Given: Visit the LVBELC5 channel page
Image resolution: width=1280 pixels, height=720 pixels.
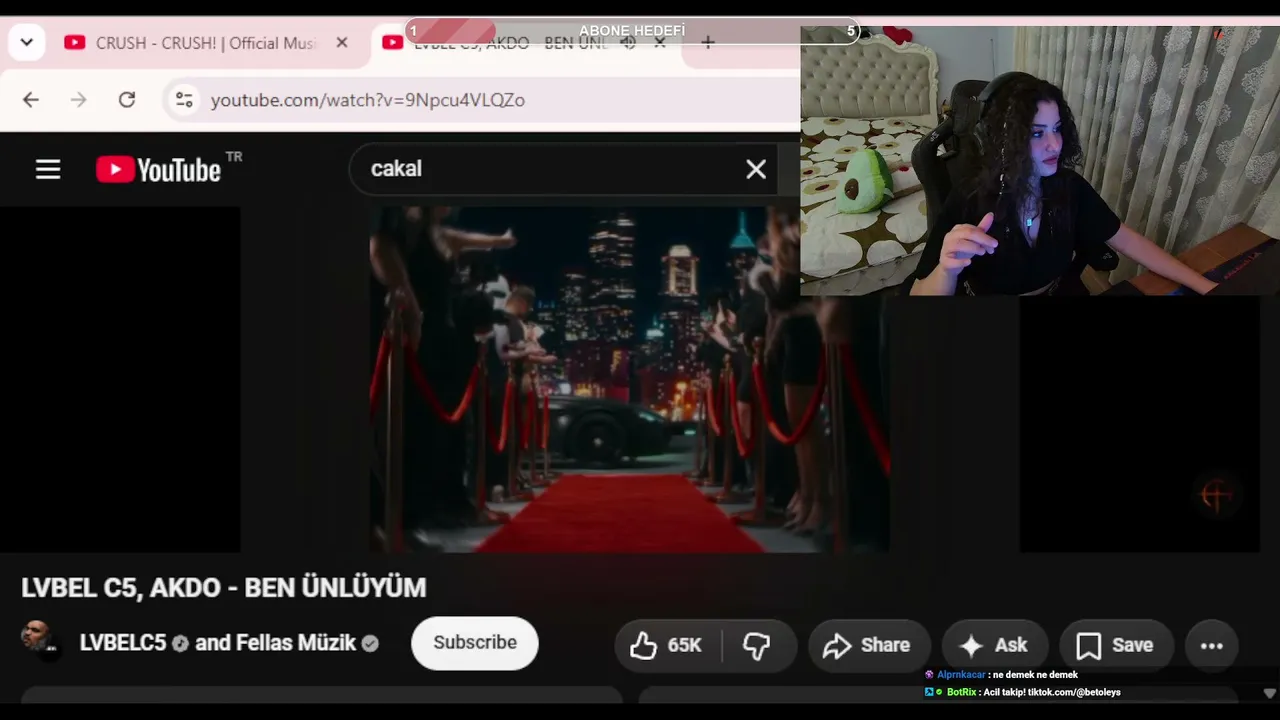Looking at the screenshot, I should coord(123,643).
